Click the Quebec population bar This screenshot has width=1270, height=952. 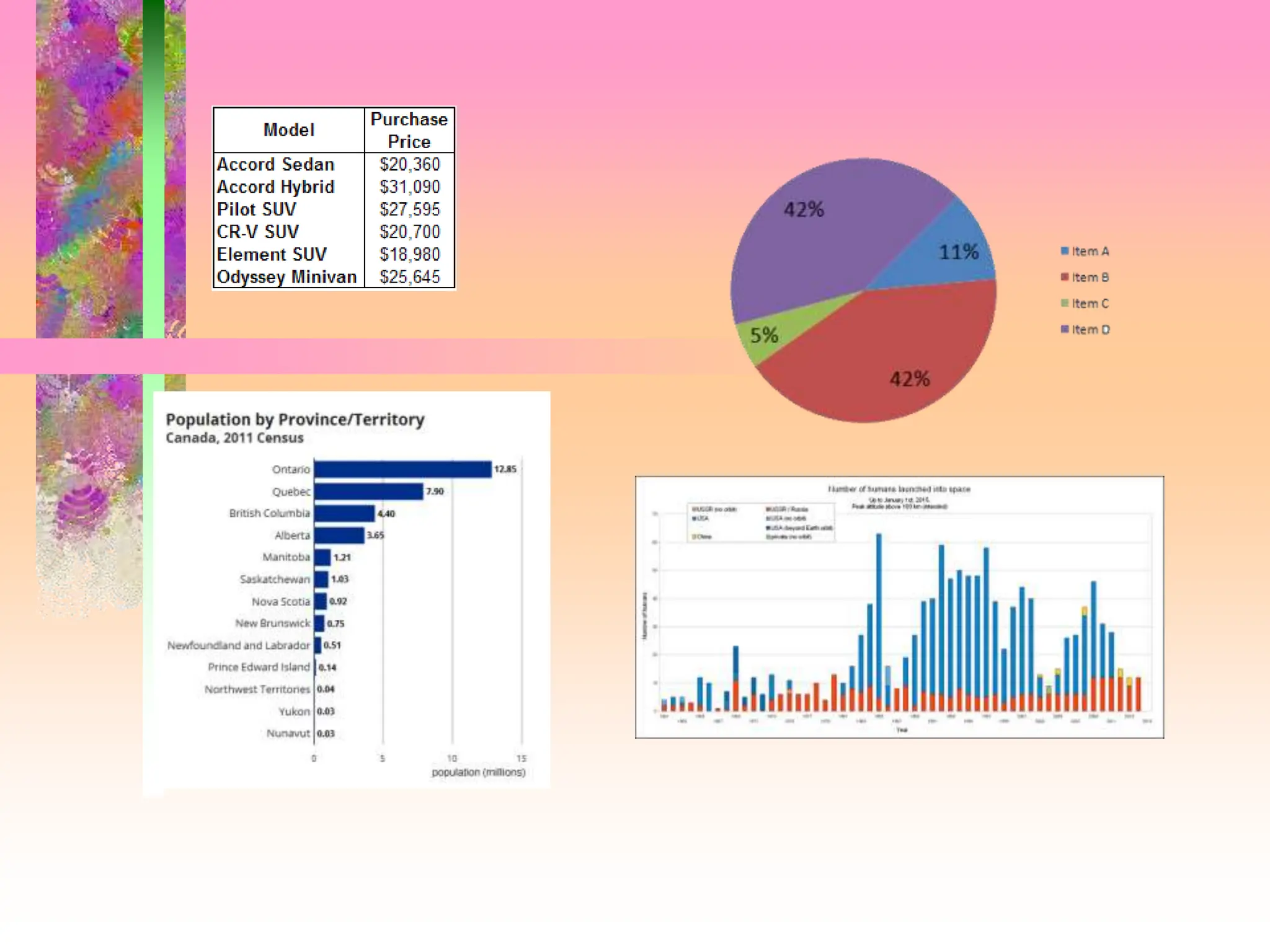(368, 491)
